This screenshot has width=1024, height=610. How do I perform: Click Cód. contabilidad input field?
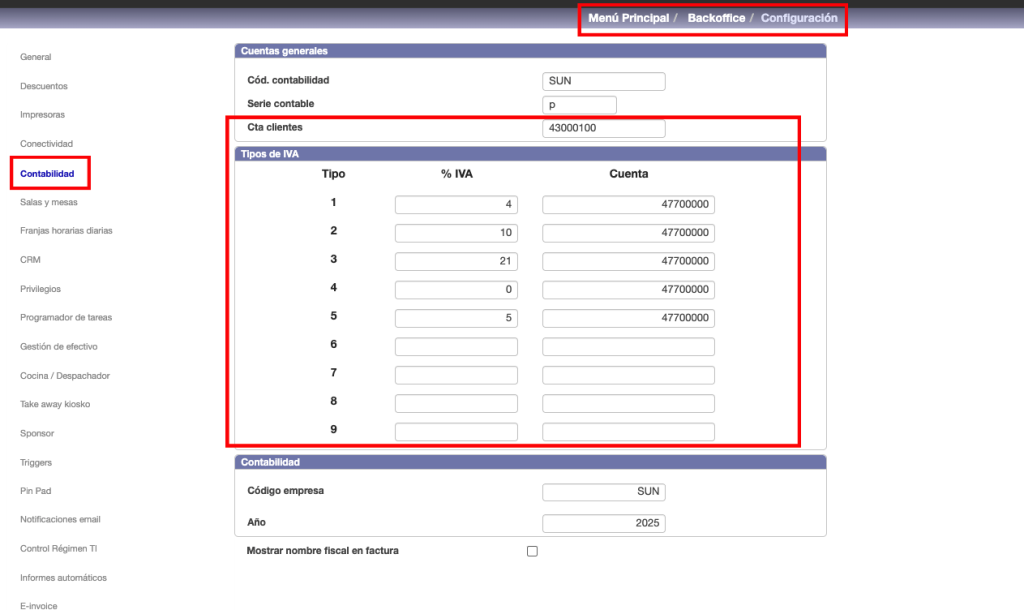(604, 81)
